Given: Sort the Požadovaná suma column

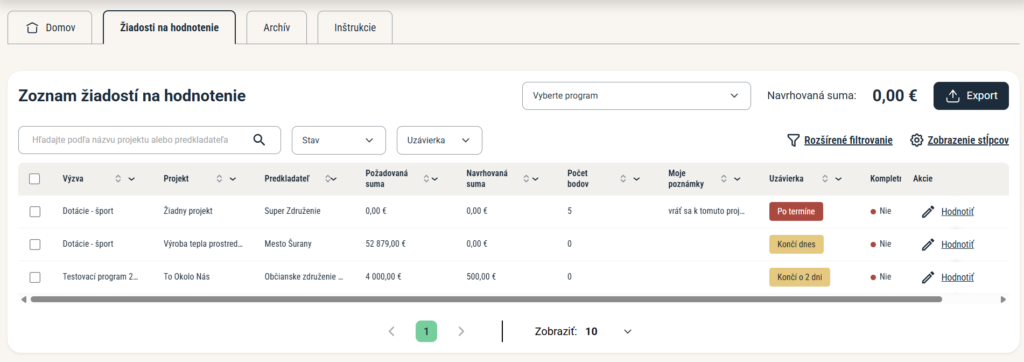Looking at the screenshot, I should [427, 178].
